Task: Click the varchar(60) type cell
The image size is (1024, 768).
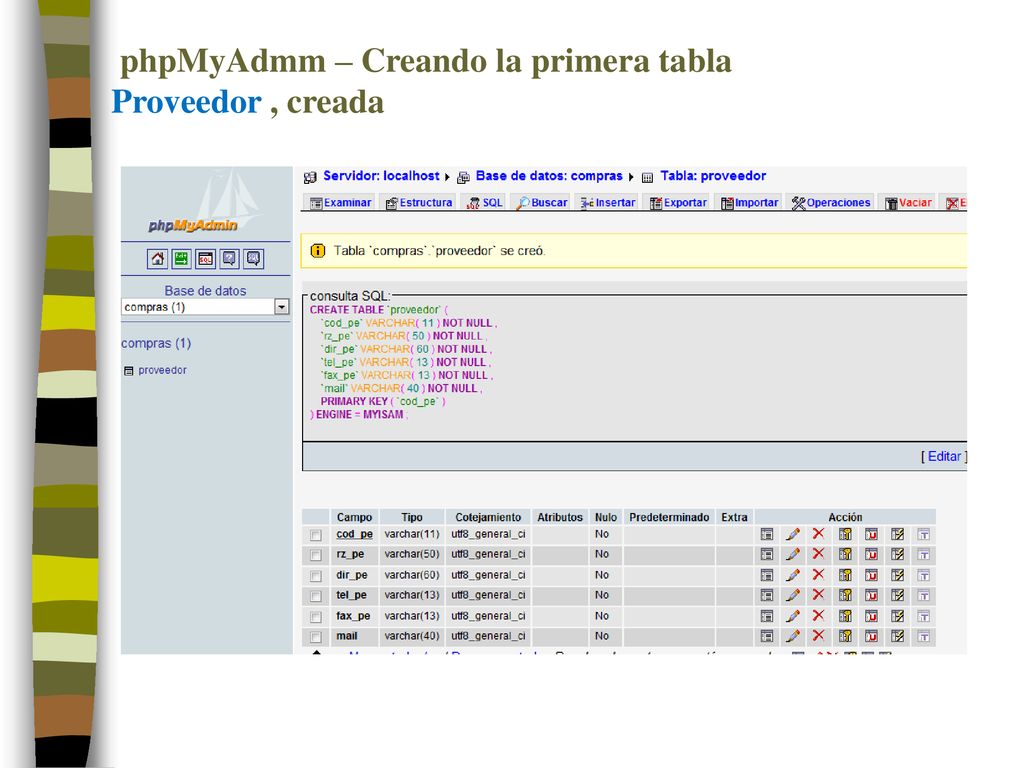Action: click(x=412, y=575)
